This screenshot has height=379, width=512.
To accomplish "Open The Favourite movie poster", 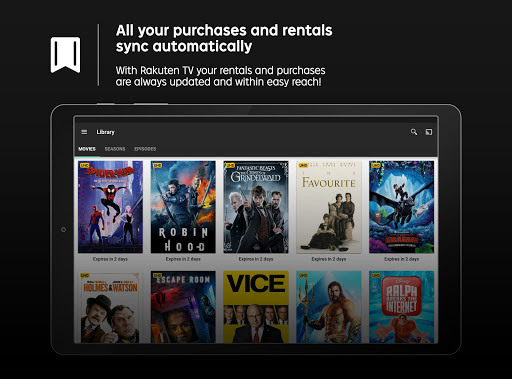I will pyautogui.click(x=329, y=207).
